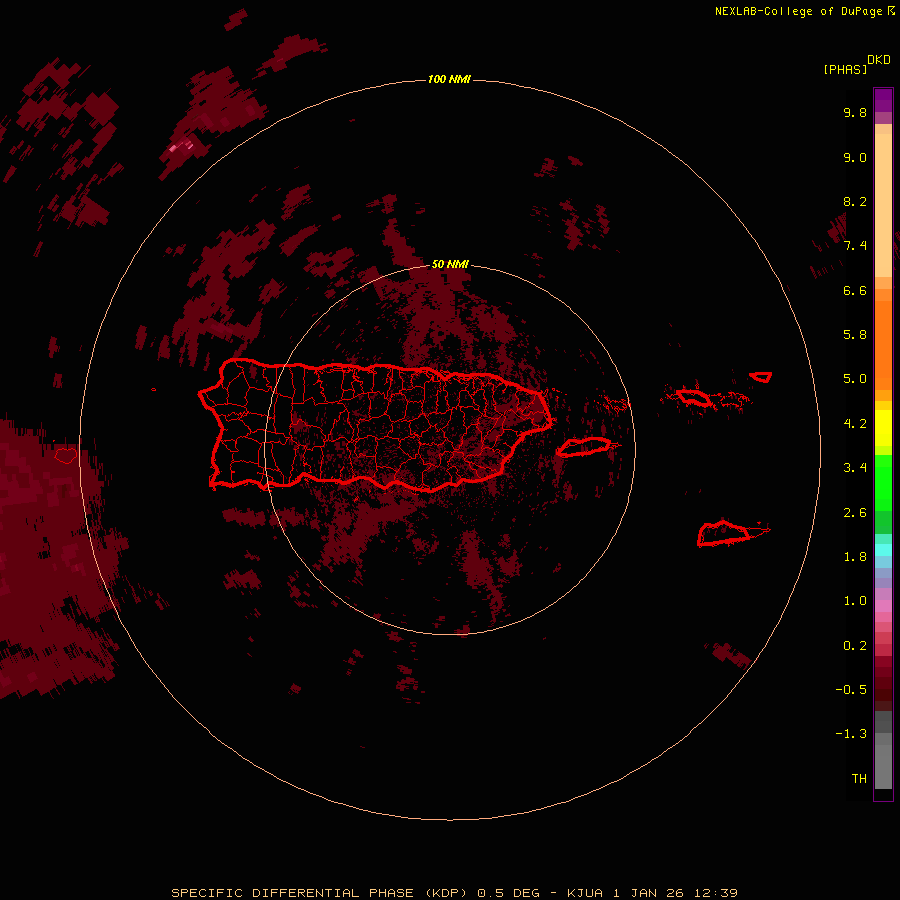Pick the pink band on color scale
Viewport: 900px width, 900px height.
883,606
